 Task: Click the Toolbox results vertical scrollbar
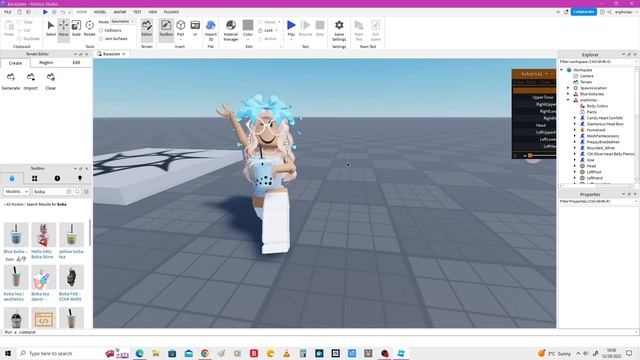pyautogui.click(x=90, y=233)
